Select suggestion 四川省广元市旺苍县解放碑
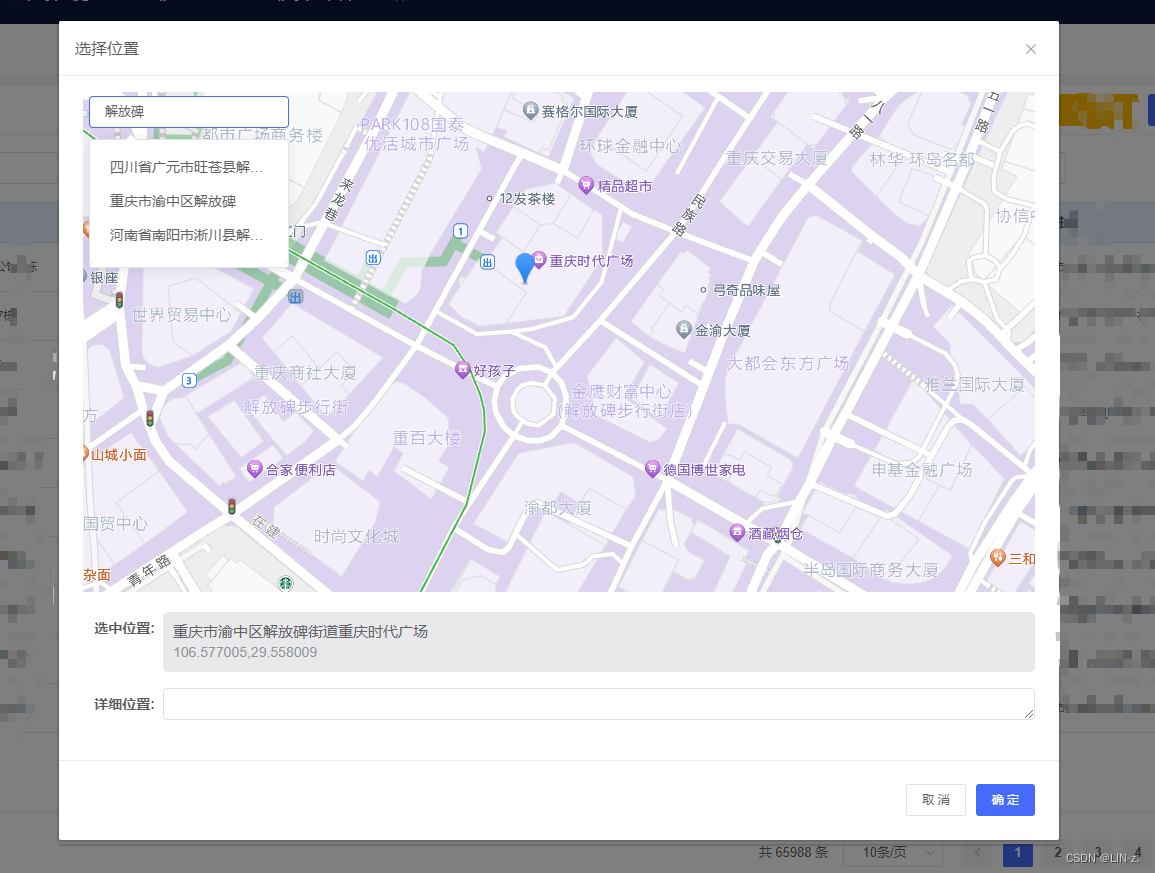Image resolution: width=1155 pixels, height=873 pixels. tap(186, 168)
